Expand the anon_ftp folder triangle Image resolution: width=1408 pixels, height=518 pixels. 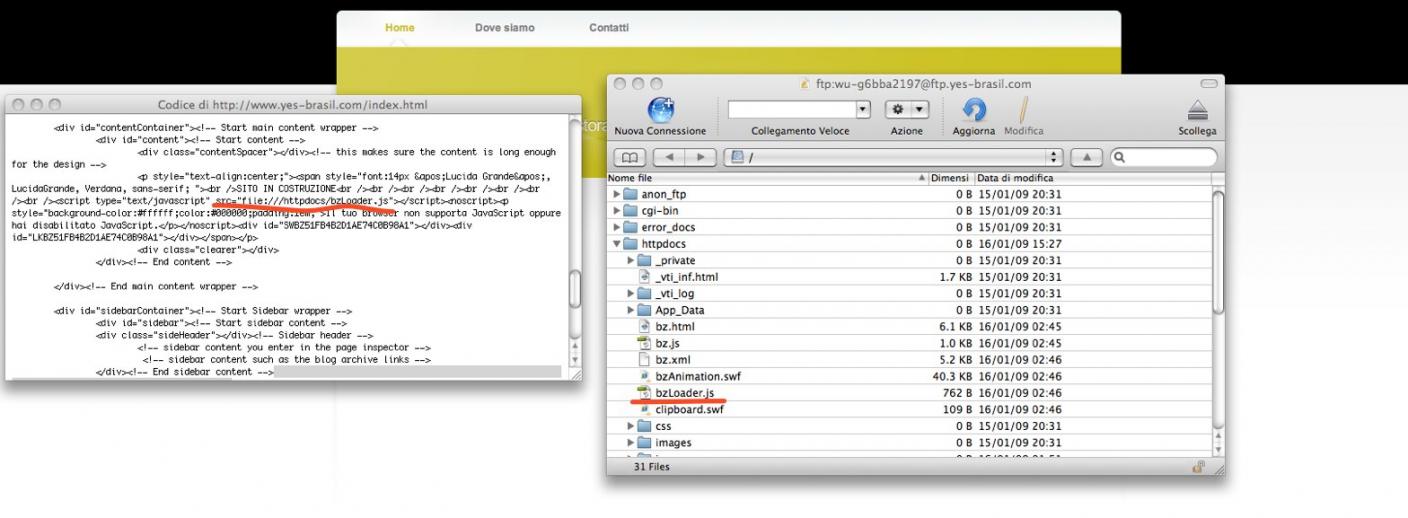pos(617,194)
